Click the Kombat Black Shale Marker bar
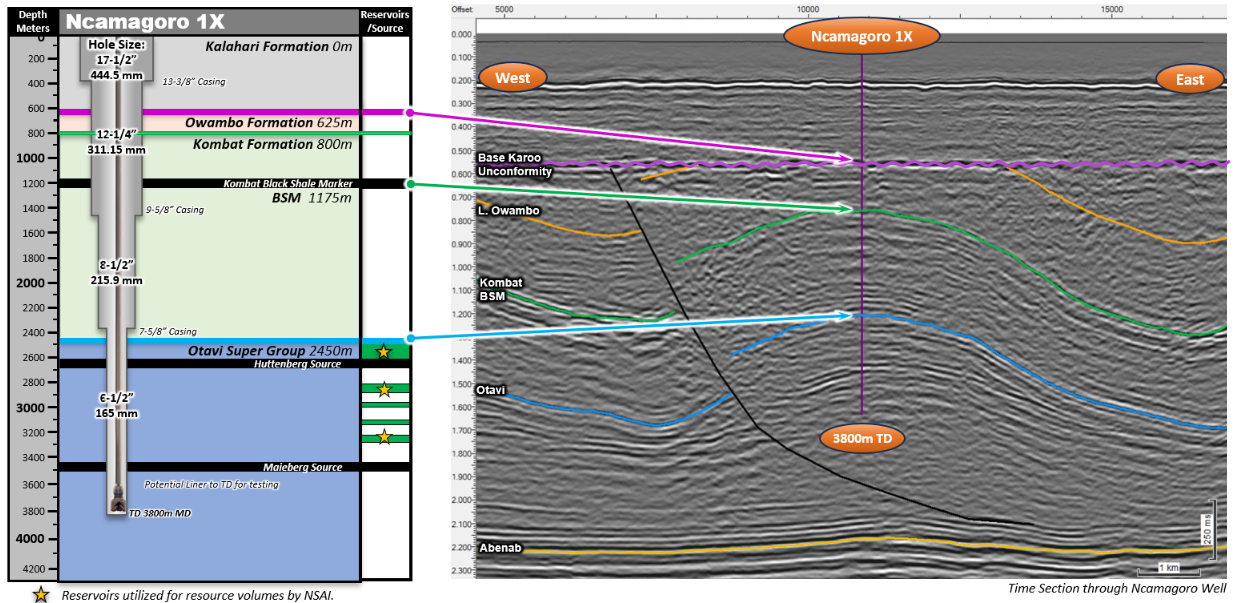 coord(209,183)
